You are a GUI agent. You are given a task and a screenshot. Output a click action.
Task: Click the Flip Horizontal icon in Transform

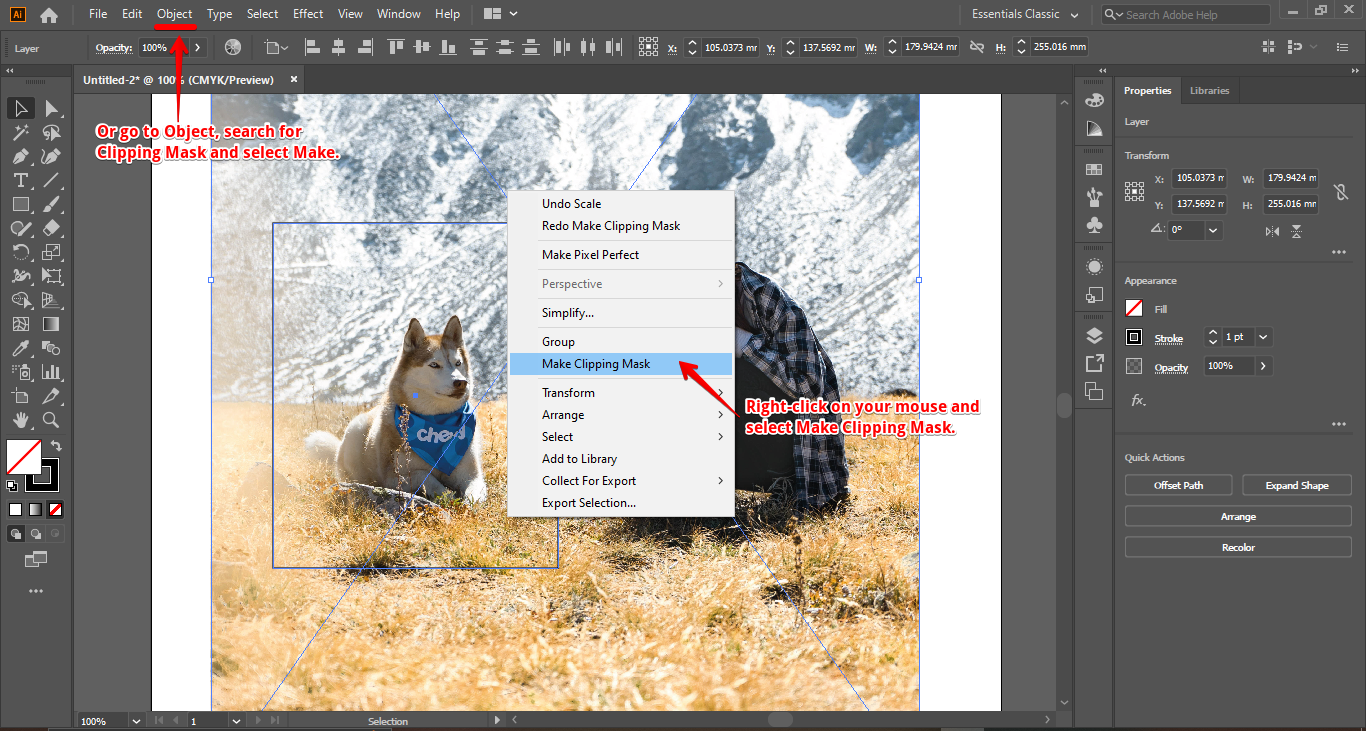(x=1272, y=231)
